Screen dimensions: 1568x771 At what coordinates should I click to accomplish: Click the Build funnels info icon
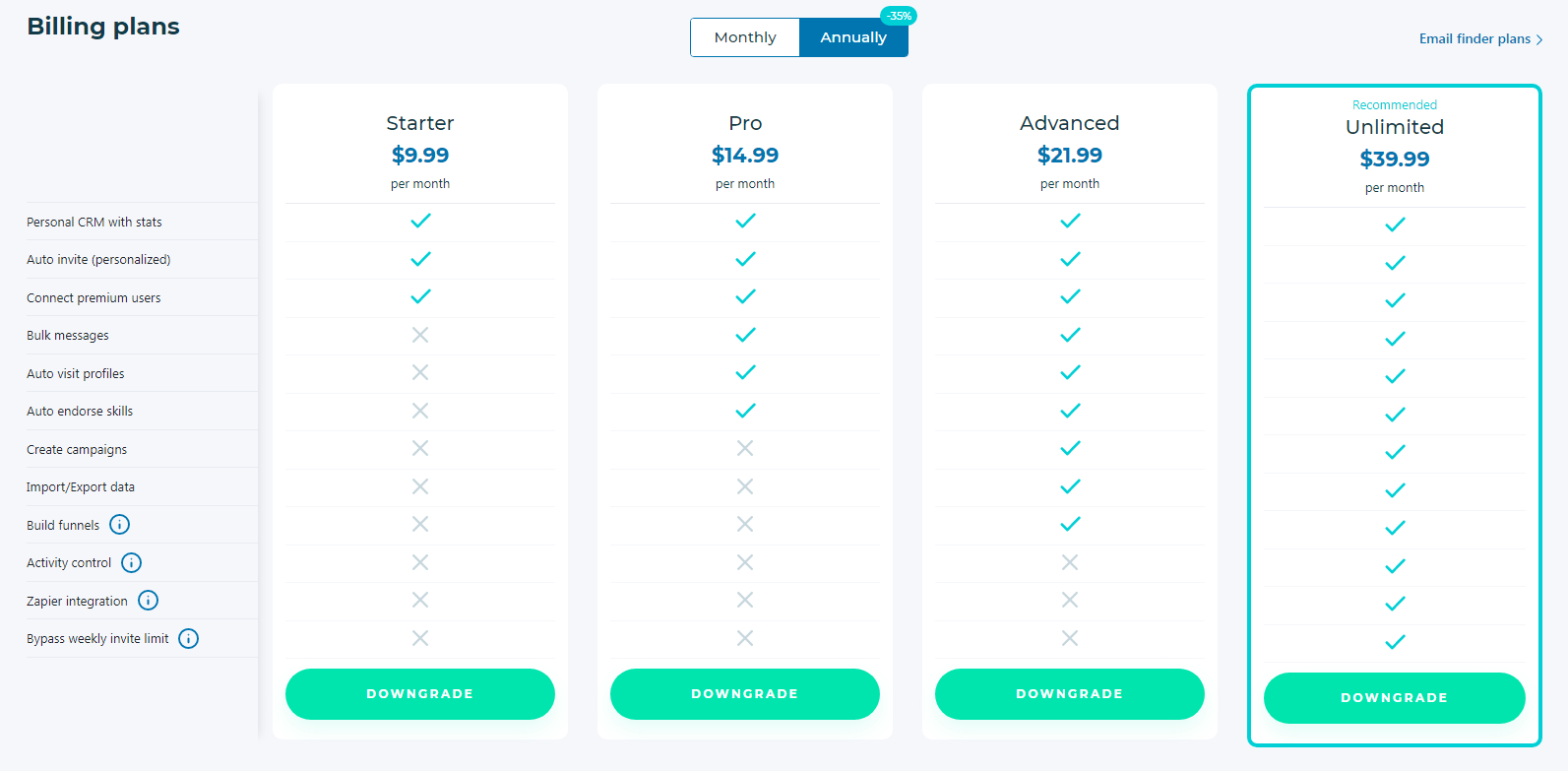(x=119, y=525)
